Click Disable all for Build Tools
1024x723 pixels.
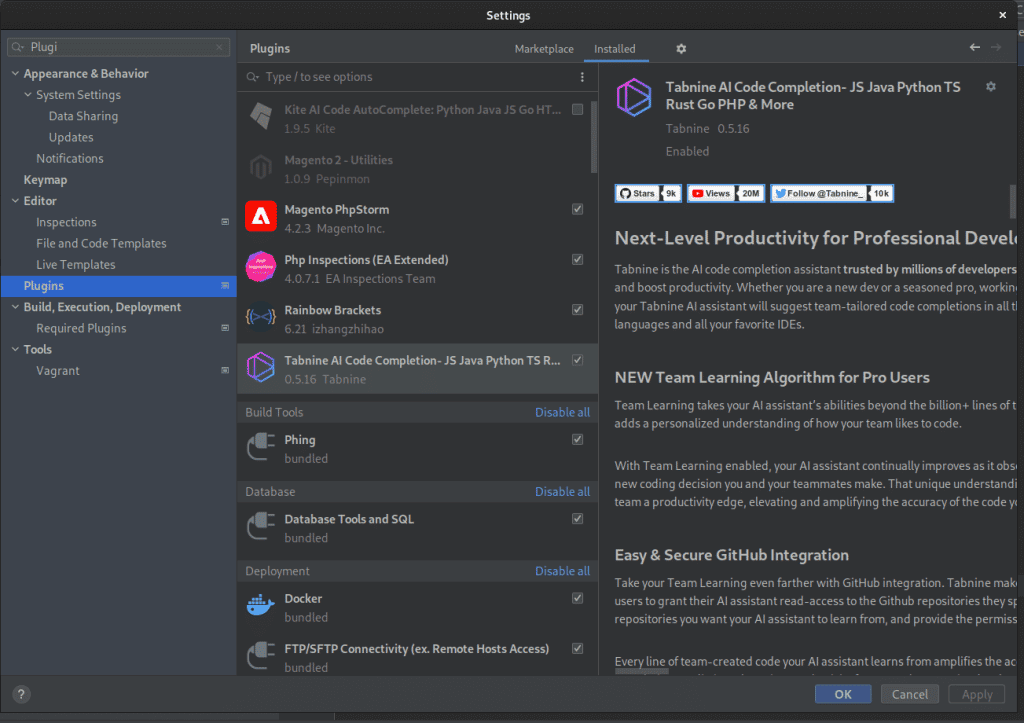point(562,412)
